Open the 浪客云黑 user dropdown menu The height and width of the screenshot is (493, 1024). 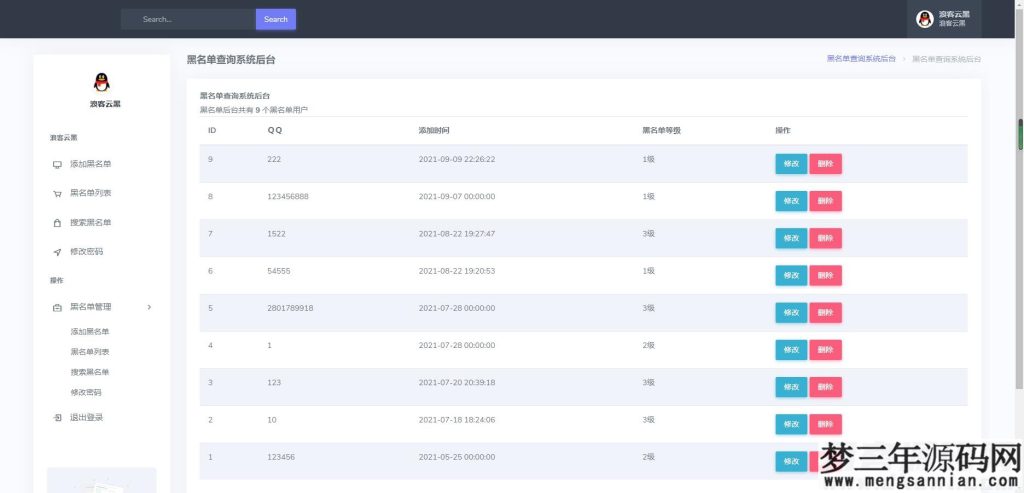tap(951, 19)
